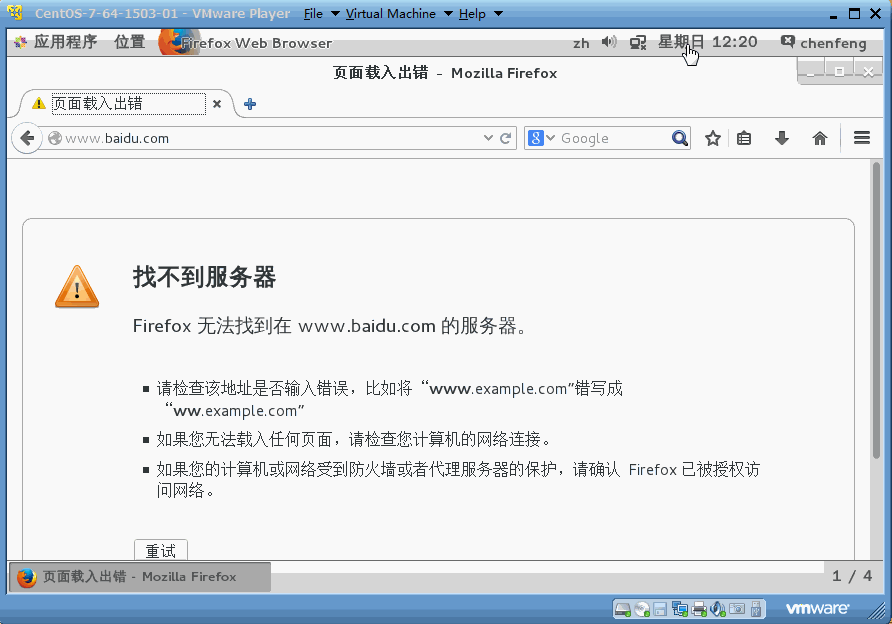Open a new tab with plus icon

point(250,104)
